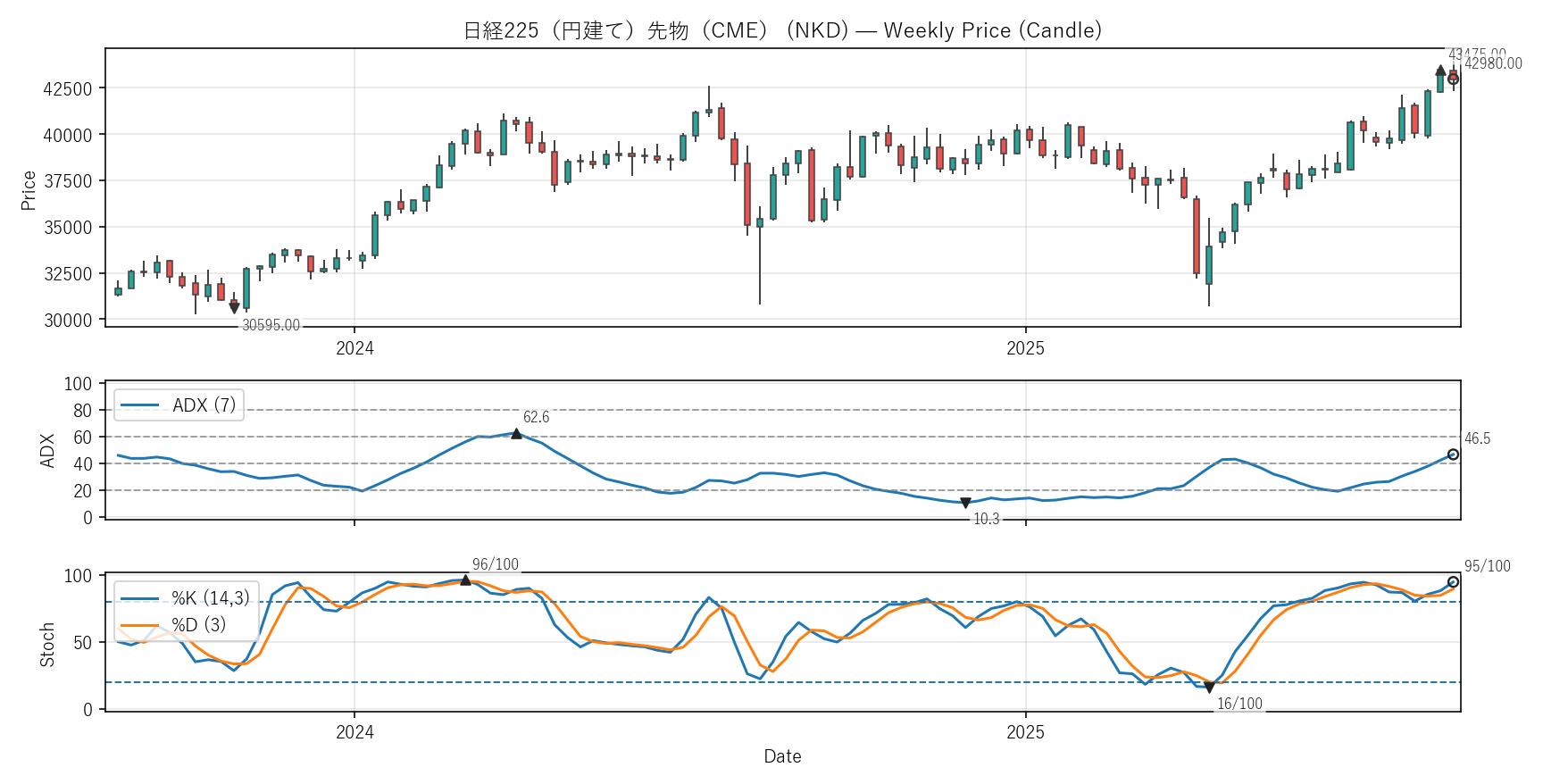Click the 40000 price axis tick
This screenshot has height=784, width=1543.
coord(68,136)
